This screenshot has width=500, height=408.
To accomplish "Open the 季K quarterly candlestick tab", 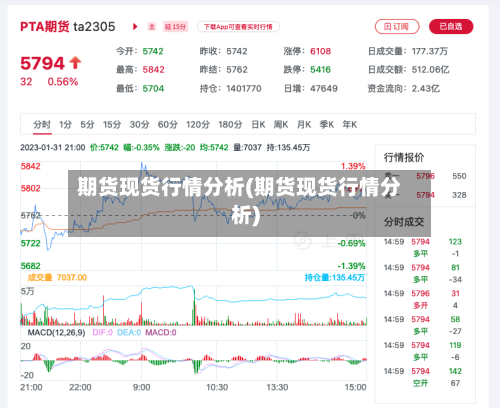I will (327, 125).
